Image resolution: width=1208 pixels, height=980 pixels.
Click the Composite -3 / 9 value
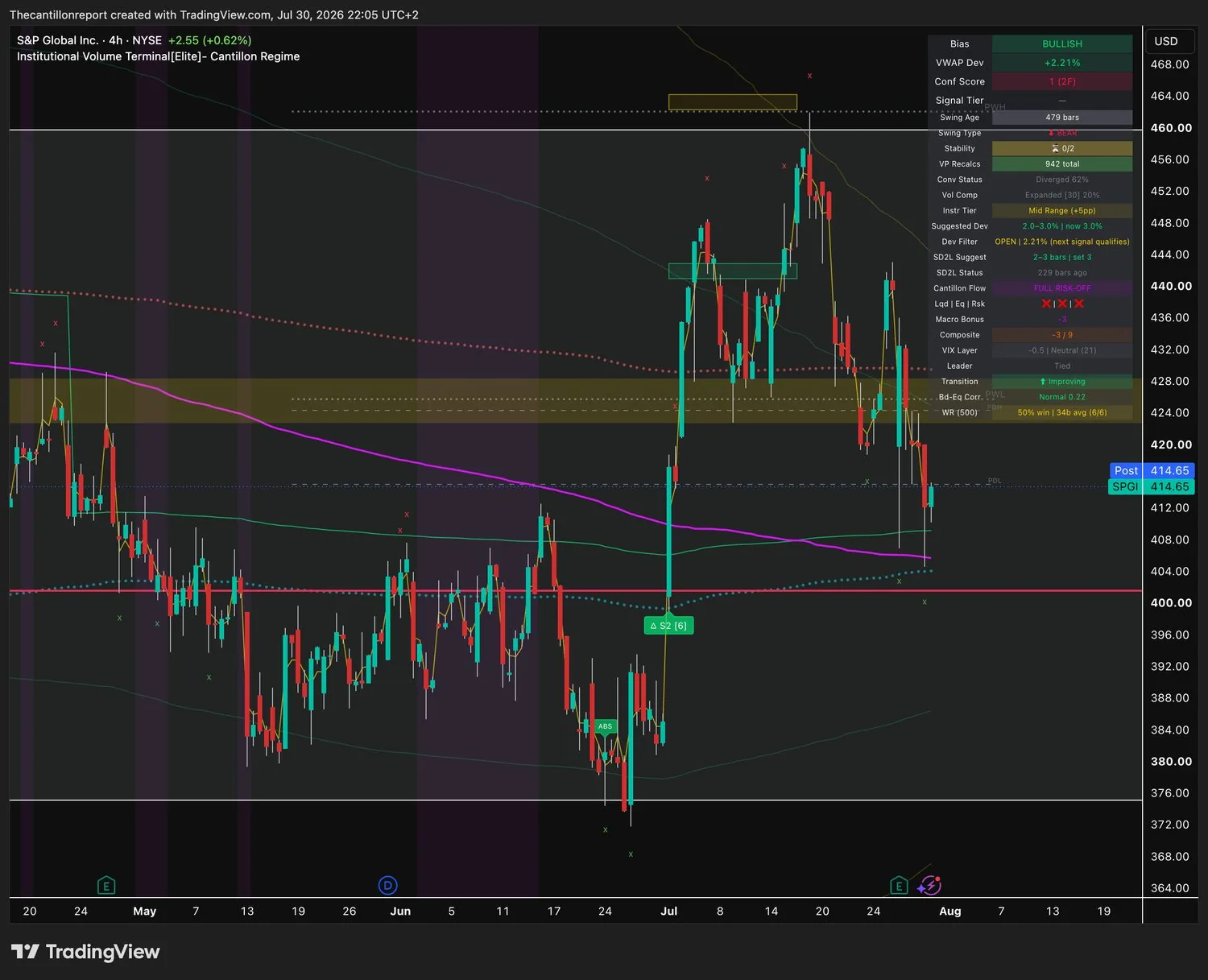click(1062, 335)
